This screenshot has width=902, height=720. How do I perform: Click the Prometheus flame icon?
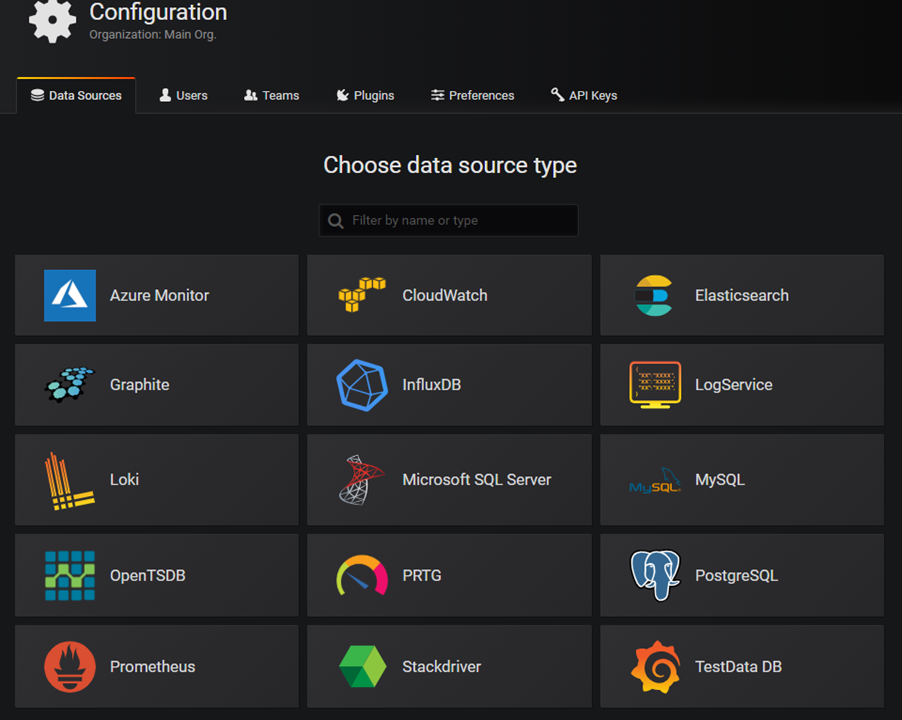(70, 667)
